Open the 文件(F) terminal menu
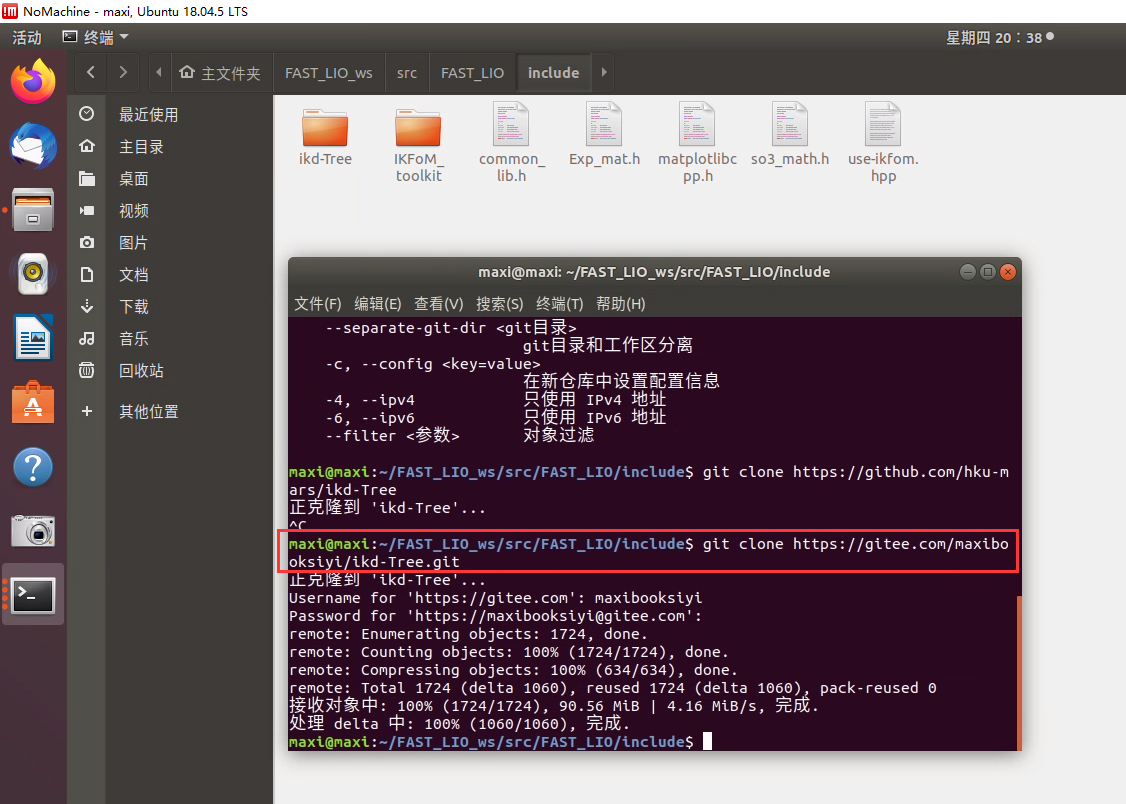Image resolution: width=1126 pixels, height=804 pixels. pyautogui.click(x=317, y=304)
